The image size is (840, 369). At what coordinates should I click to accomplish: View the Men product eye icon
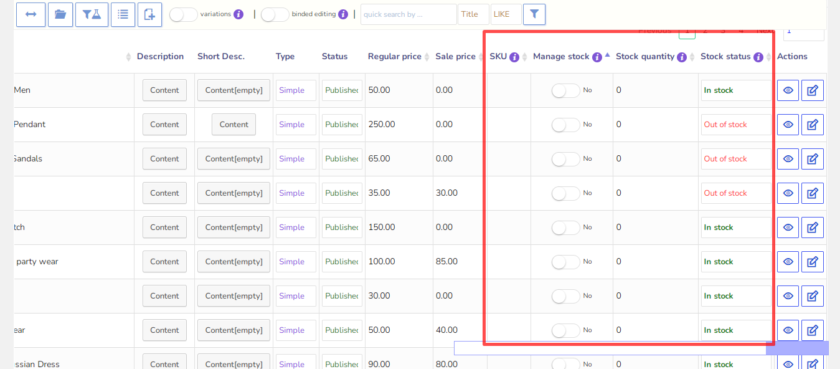tap(788, 91)
